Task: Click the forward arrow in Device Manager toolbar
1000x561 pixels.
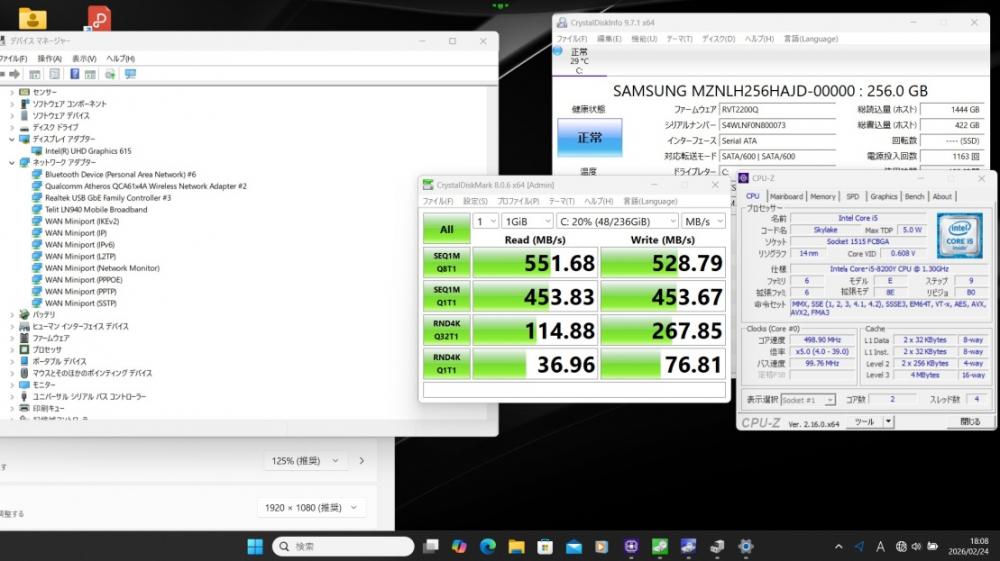Action: pyautogui.click(x=14, y=74)
